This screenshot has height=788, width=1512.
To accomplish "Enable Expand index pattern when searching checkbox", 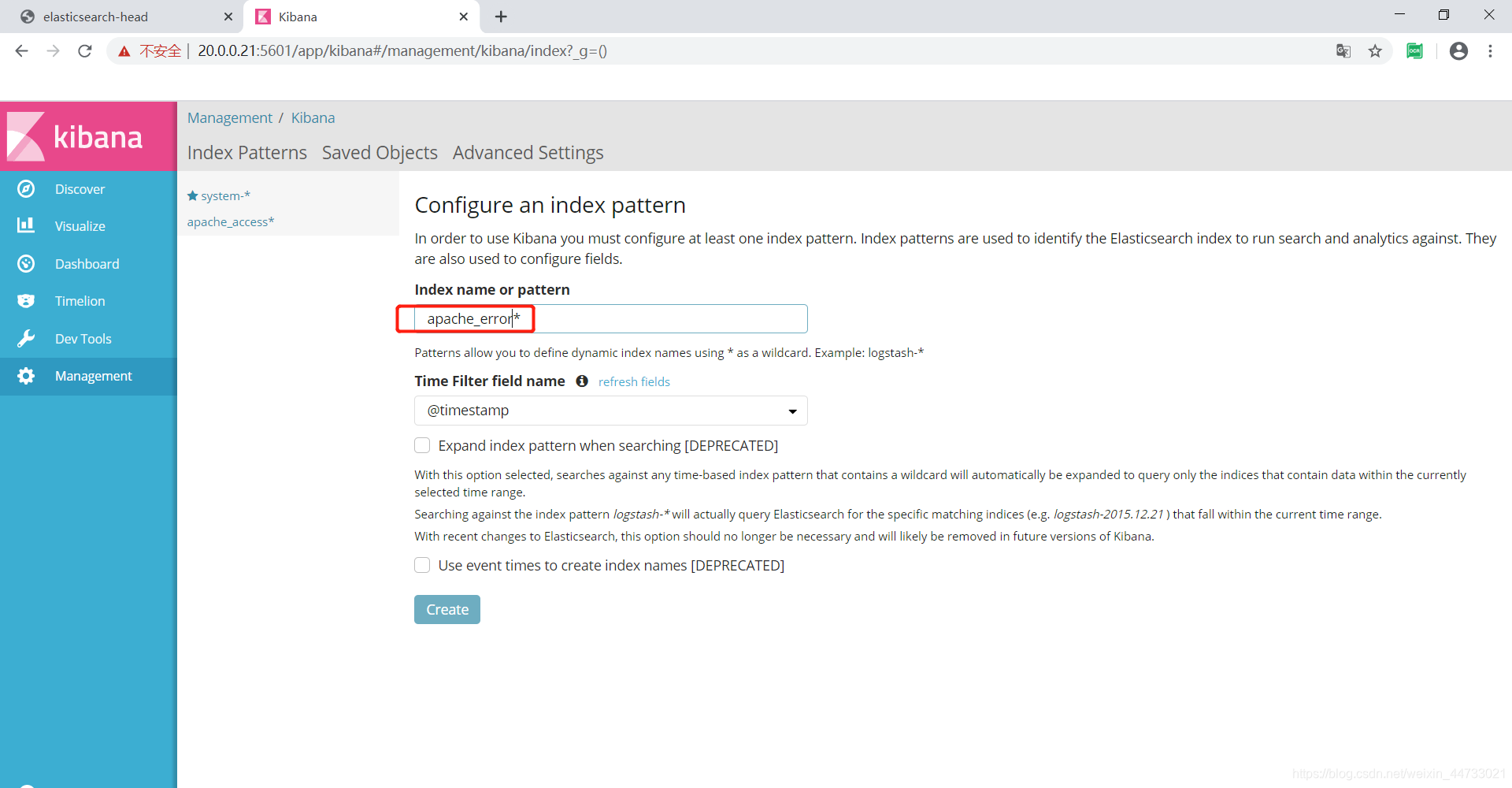I will pos(422,445).
